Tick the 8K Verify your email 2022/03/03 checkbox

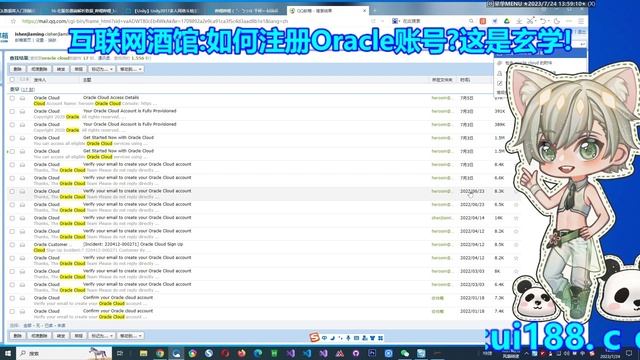12,271
